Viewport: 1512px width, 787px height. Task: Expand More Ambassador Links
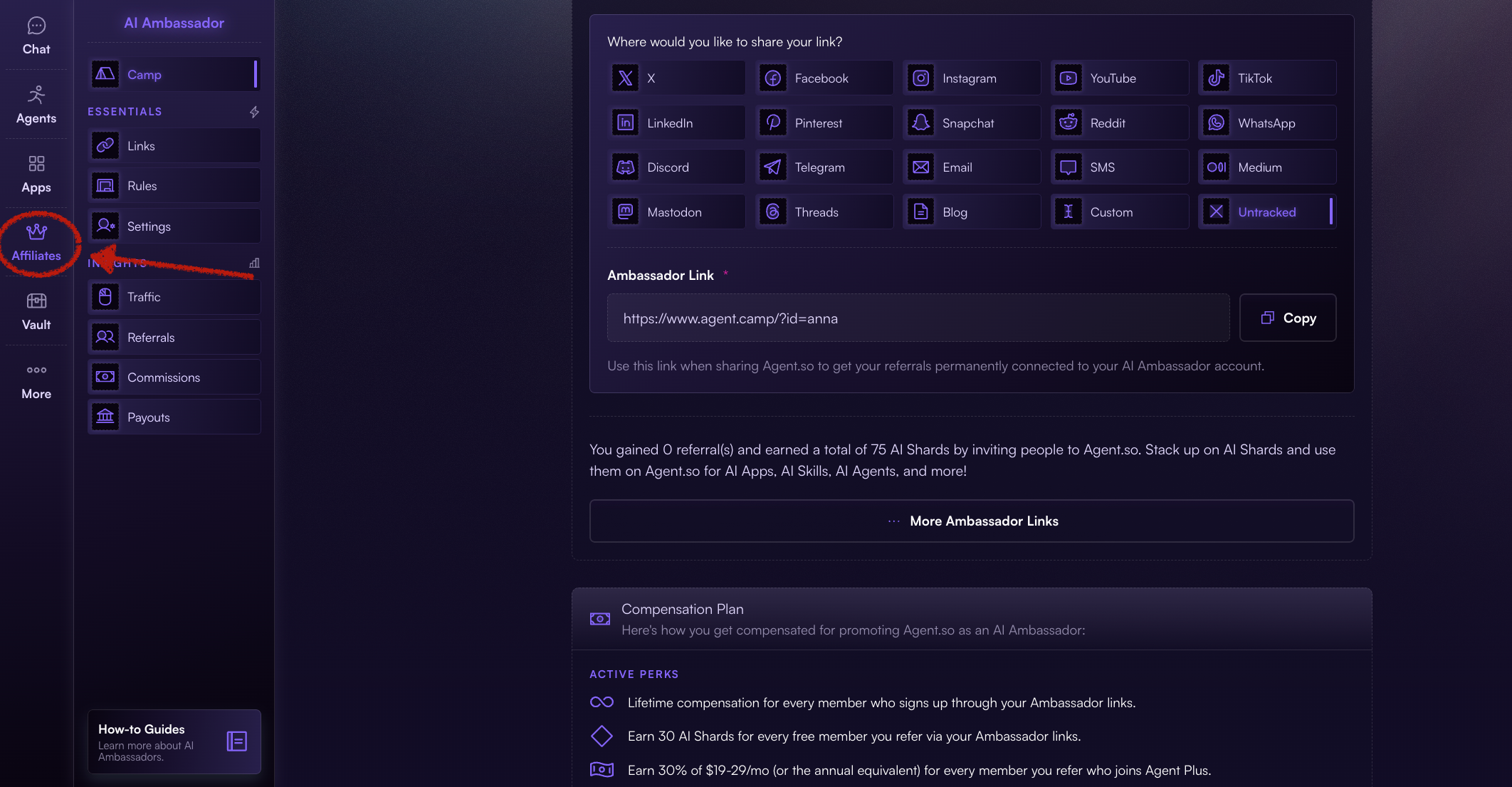pos(972,521)
